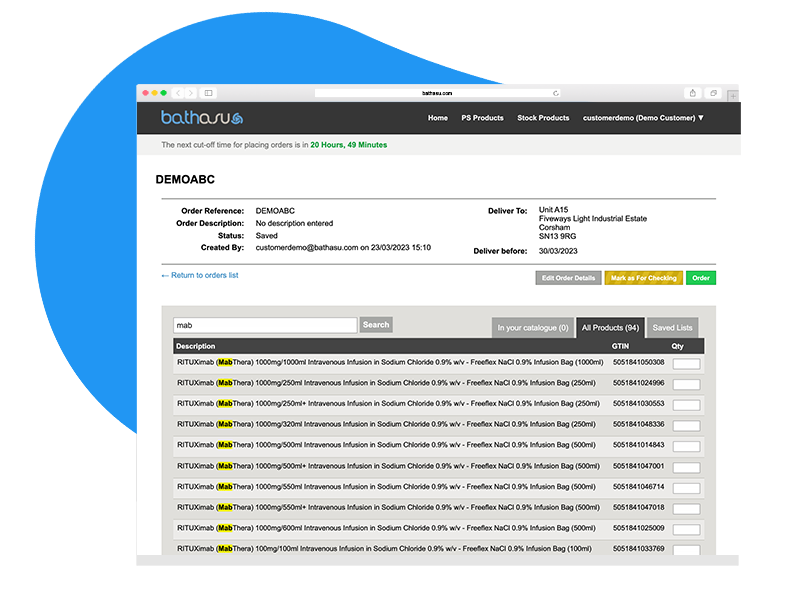800x609 pixels.
Task: Open a new tab with plus icon
Action: (x=733, y=95)
